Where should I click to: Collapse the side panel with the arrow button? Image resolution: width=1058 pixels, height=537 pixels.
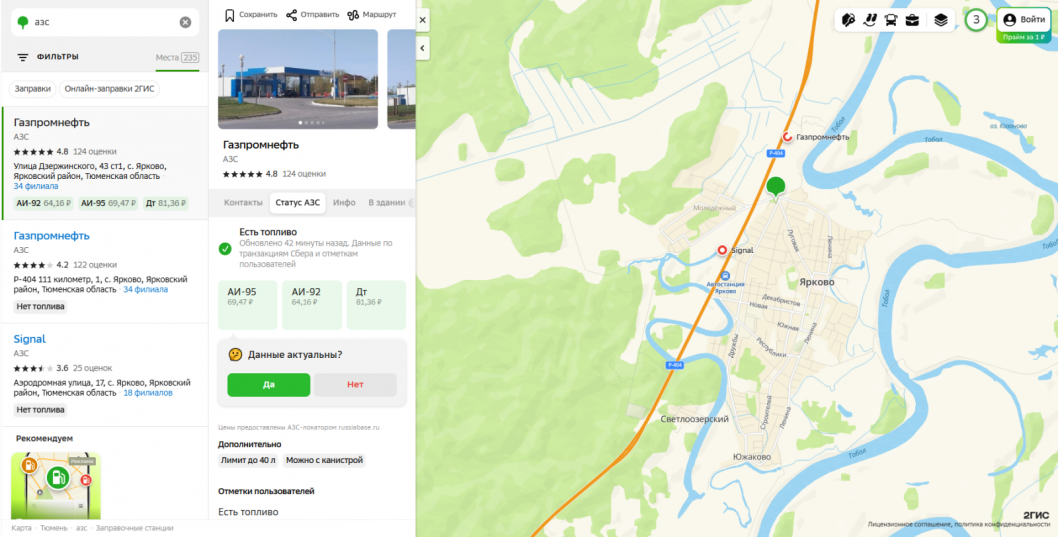[x=423, y=48]
